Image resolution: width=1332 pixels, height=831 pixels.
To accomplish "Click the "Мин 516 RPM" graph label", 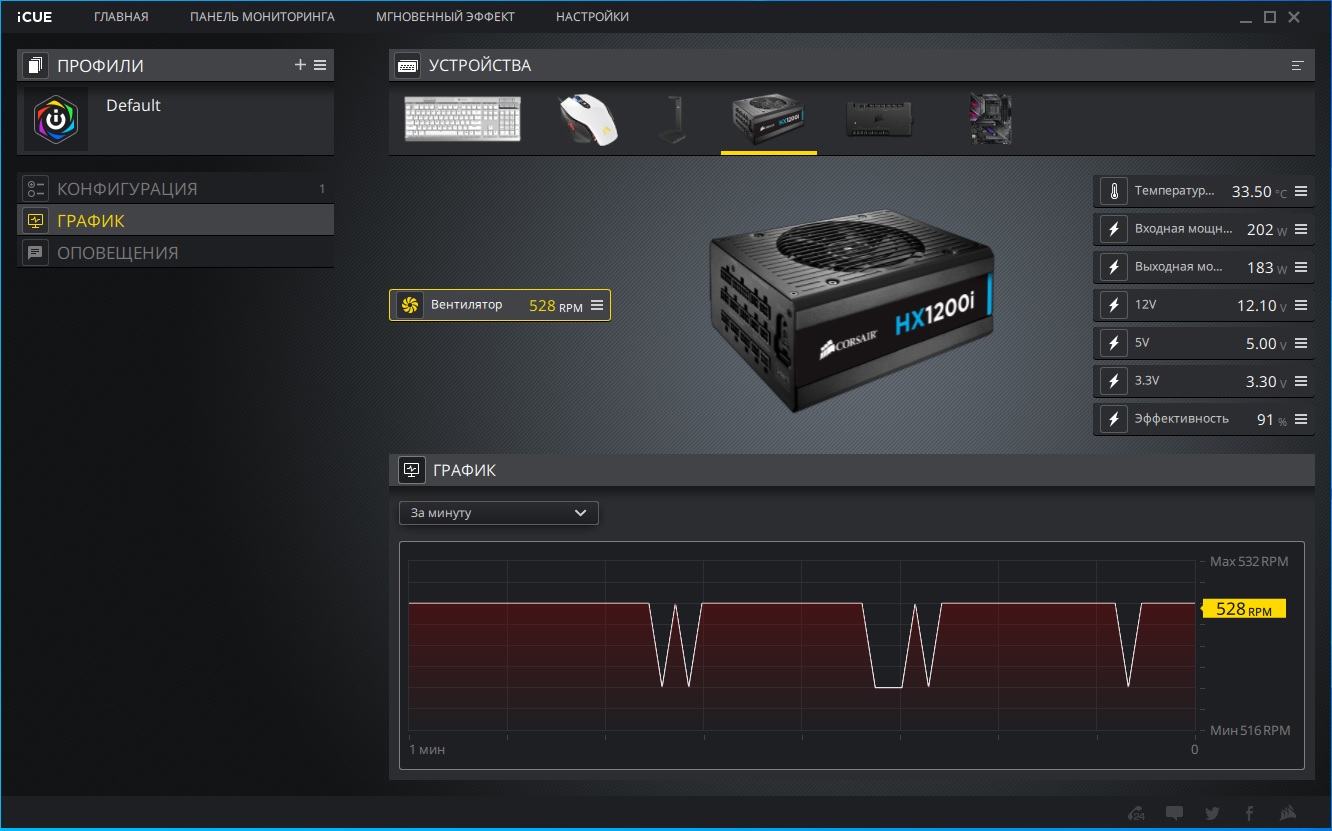I will pos(1250,731).
